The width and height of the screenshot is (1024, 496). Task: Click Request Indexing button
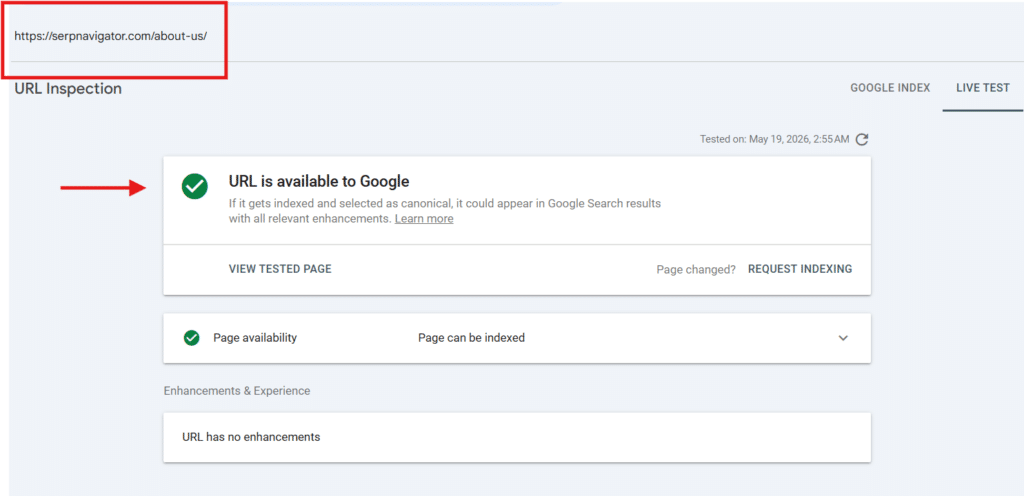[800, 269]
